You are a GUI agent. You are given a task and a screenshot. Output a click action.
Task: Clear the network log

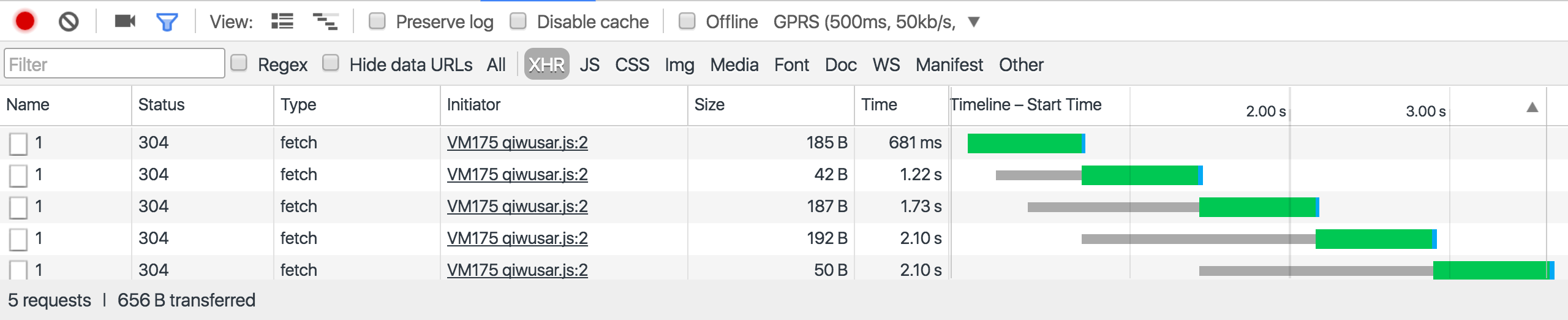69,22
